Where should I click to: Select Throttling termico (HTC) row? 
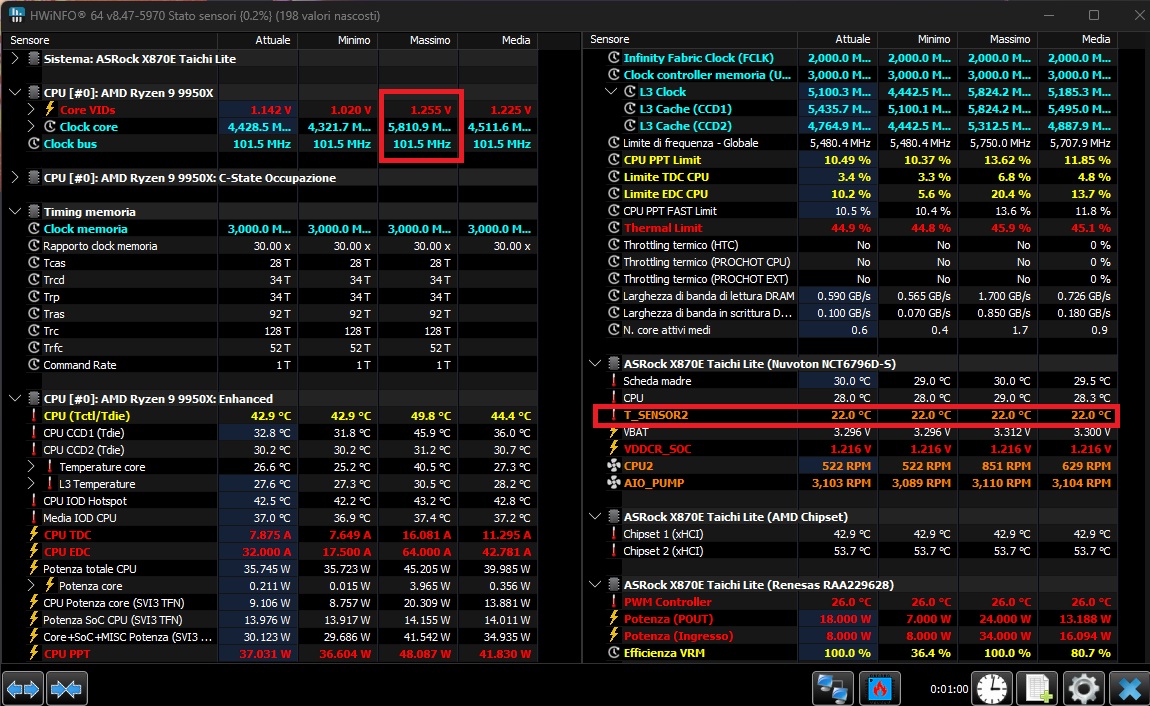click(x=851, y=245)
